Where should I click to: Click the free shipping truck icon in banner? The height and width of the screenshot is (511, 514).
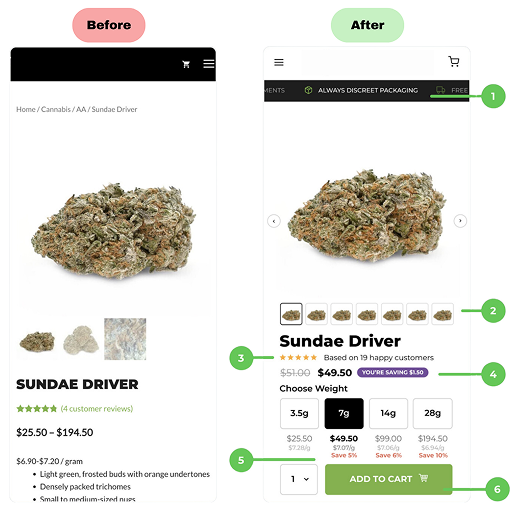[x=440, y=90]
